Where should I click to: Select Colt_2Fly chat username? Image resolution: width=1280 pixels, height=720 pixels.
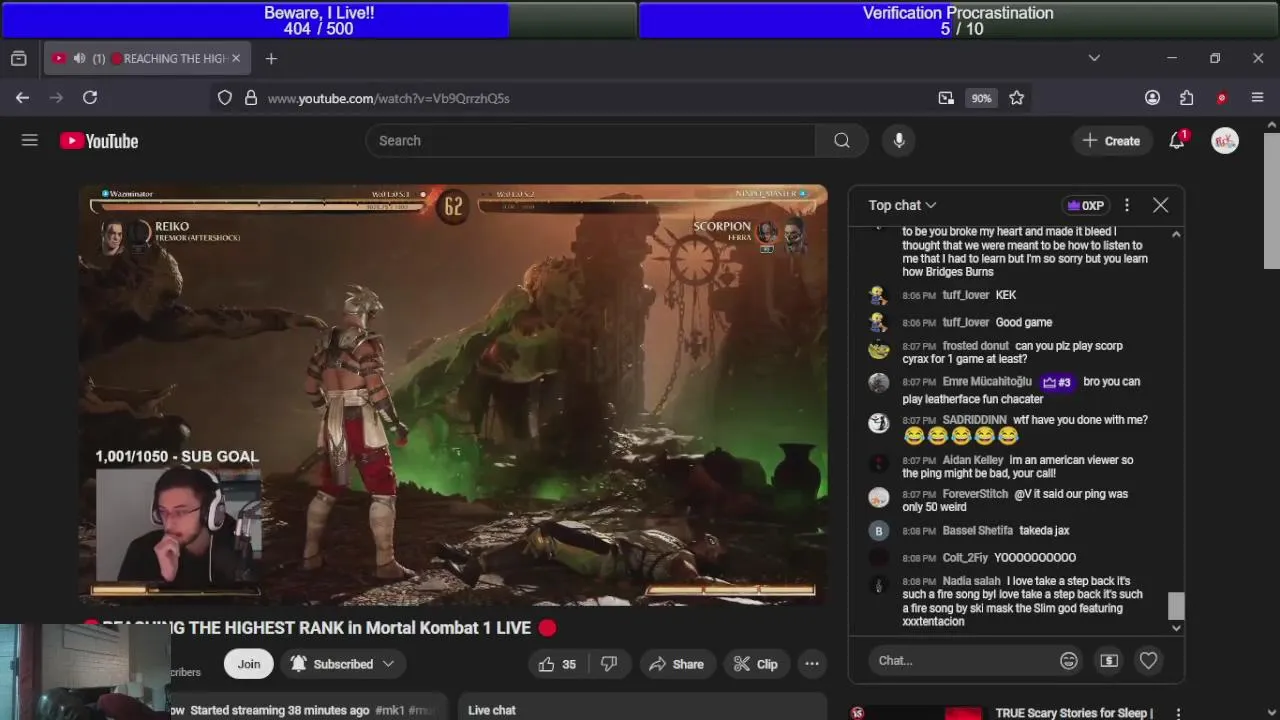pos(964,558)
